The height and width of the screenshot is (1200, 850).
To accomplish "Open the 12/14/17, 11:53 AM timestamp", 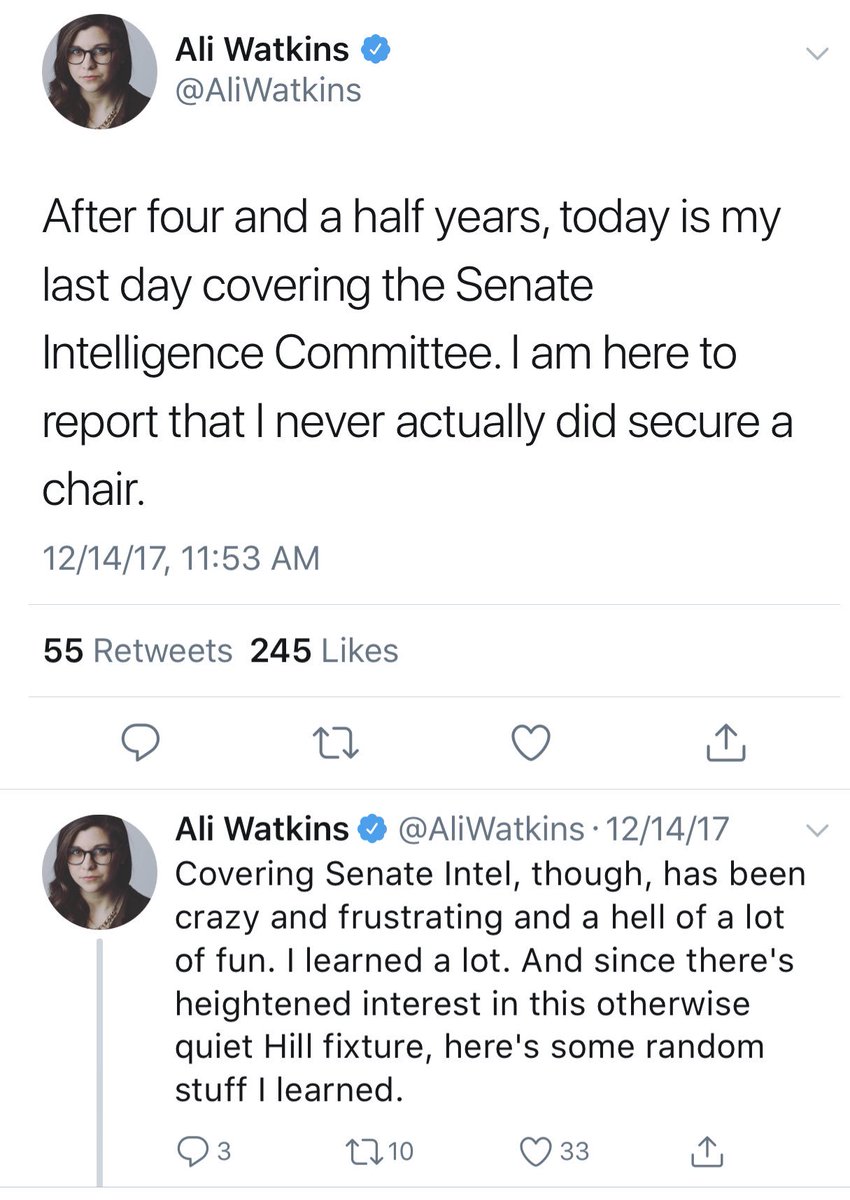I will (x=181, y=557).
